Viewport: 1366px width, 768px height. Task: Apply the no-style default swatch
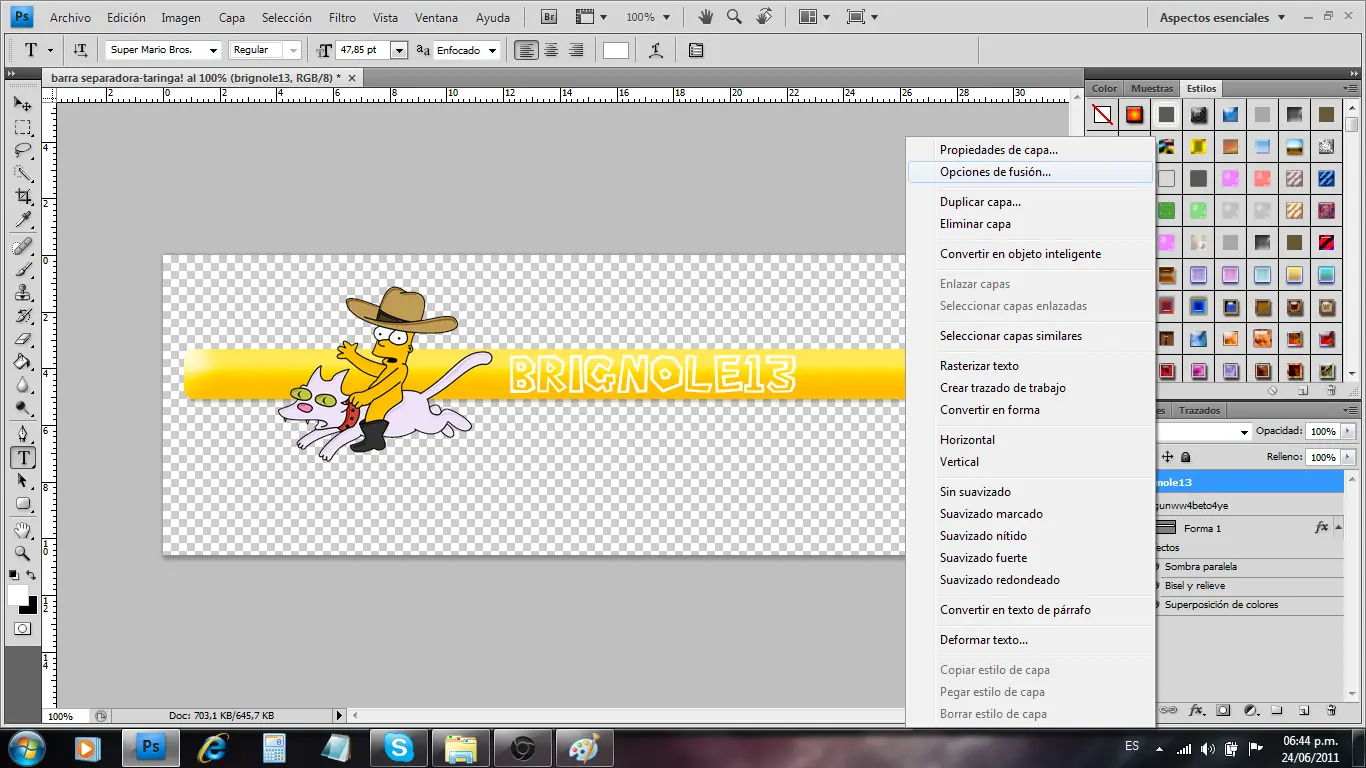point(1102,114)
